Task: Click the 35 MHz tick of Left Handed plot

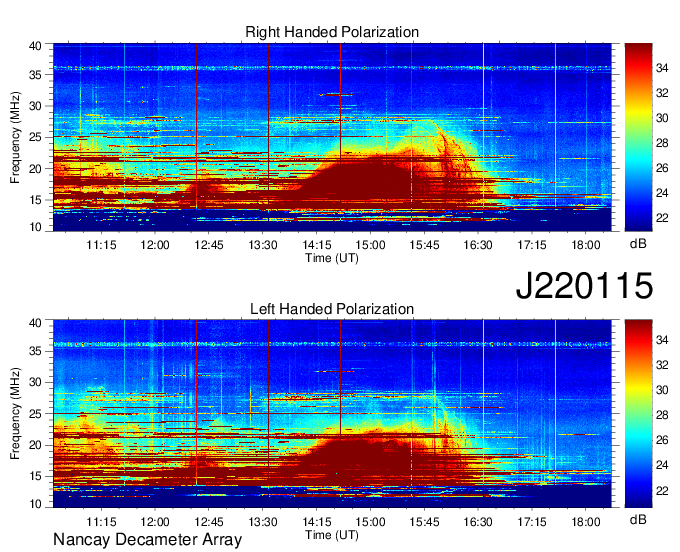Action: click(35, 351)
